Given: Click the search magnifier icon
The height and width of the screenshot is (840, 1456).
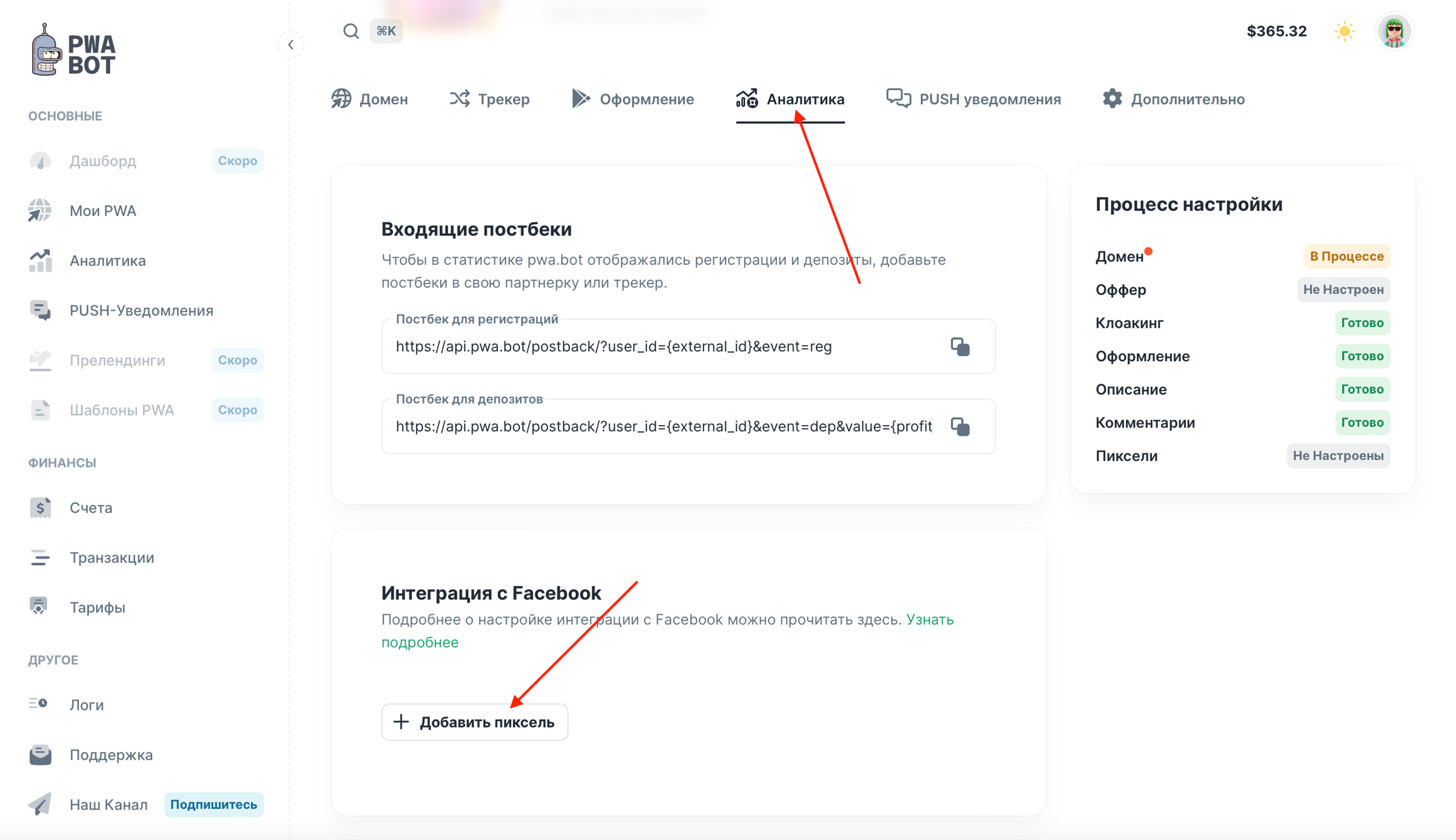Looking at the screenshot, I should tap(351, 31).
